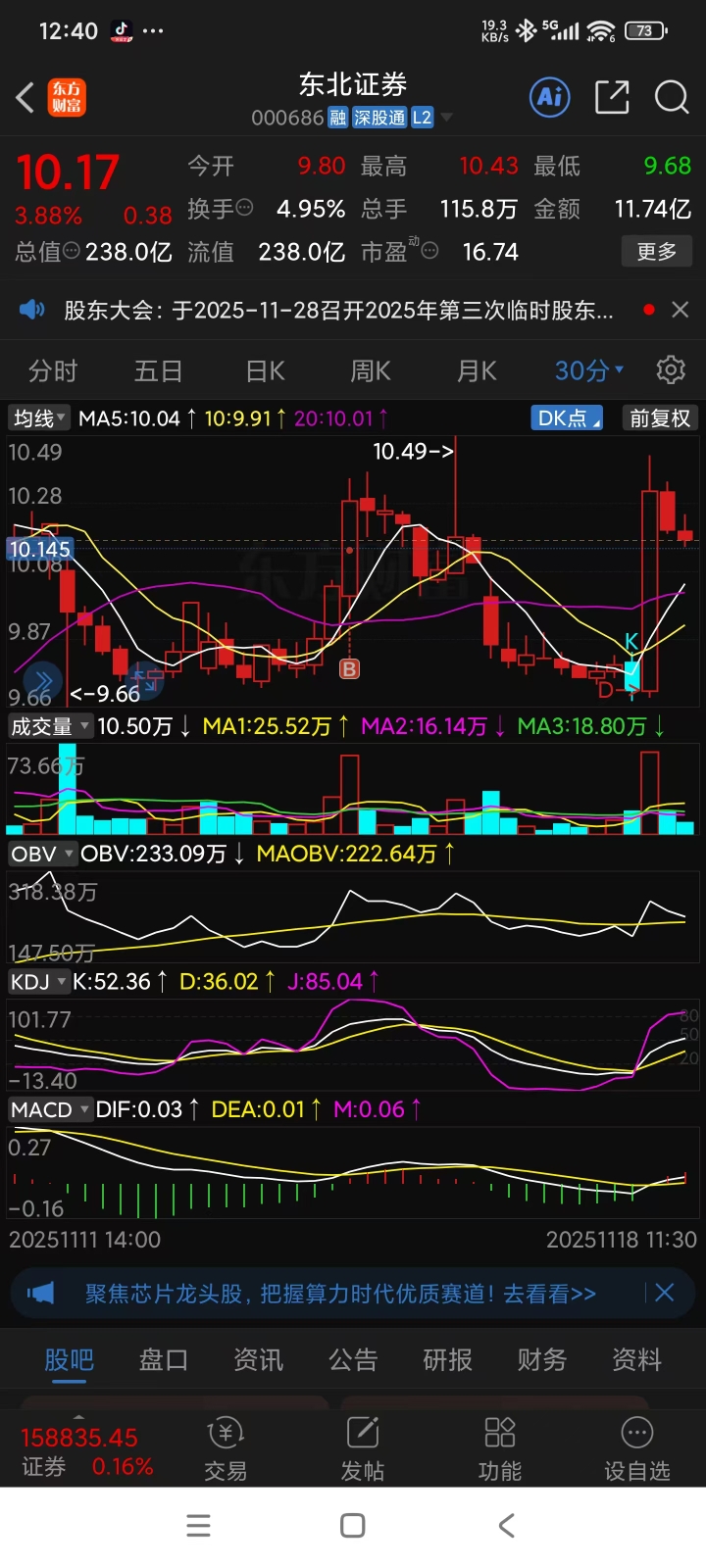Open the KDJ indicator dropdown
Viewport: 706px width, 1568px height.
pyautogui.click(x=39, y=981)
